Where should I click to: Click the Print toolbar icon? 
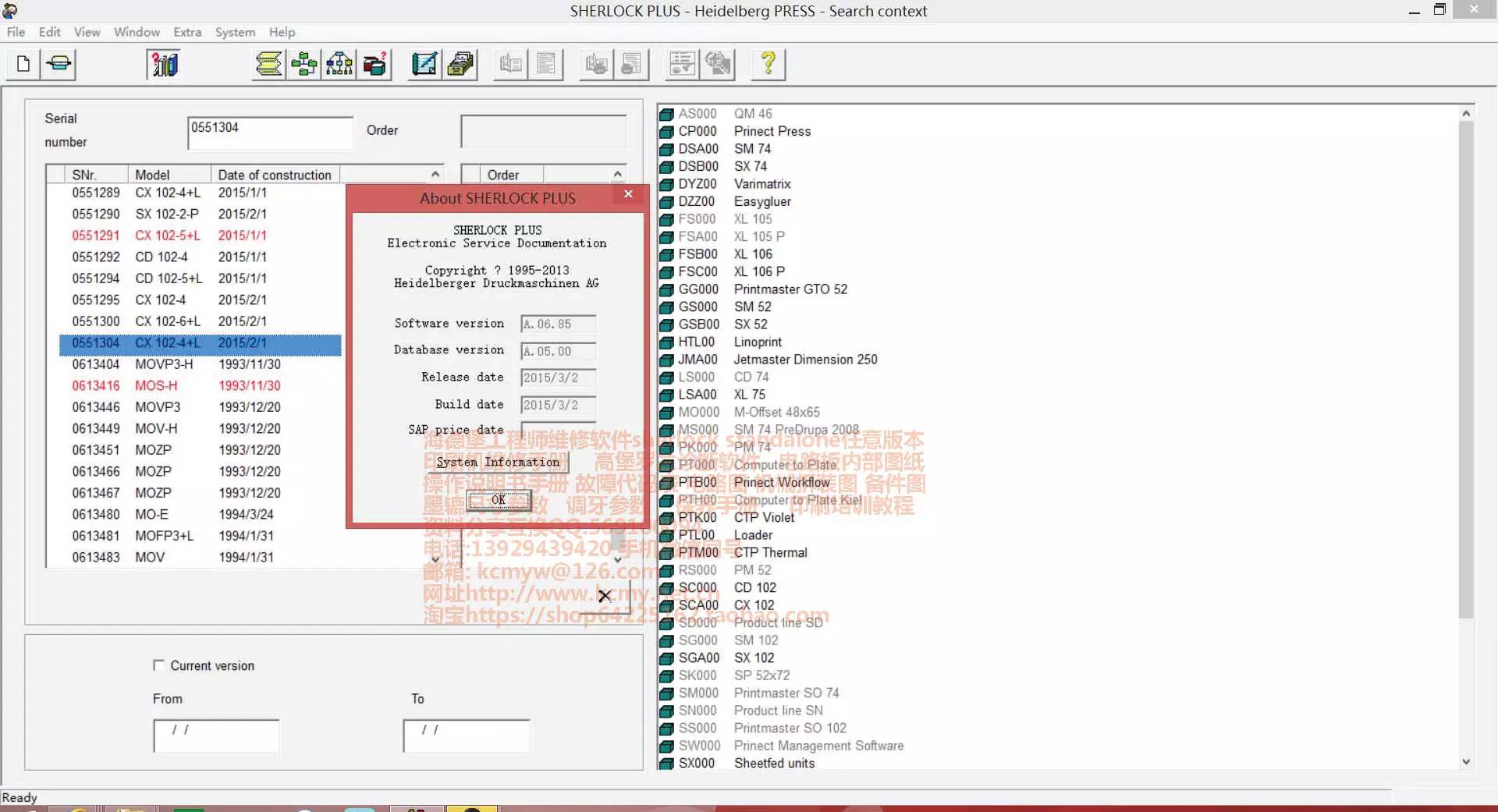click(59, 64)
